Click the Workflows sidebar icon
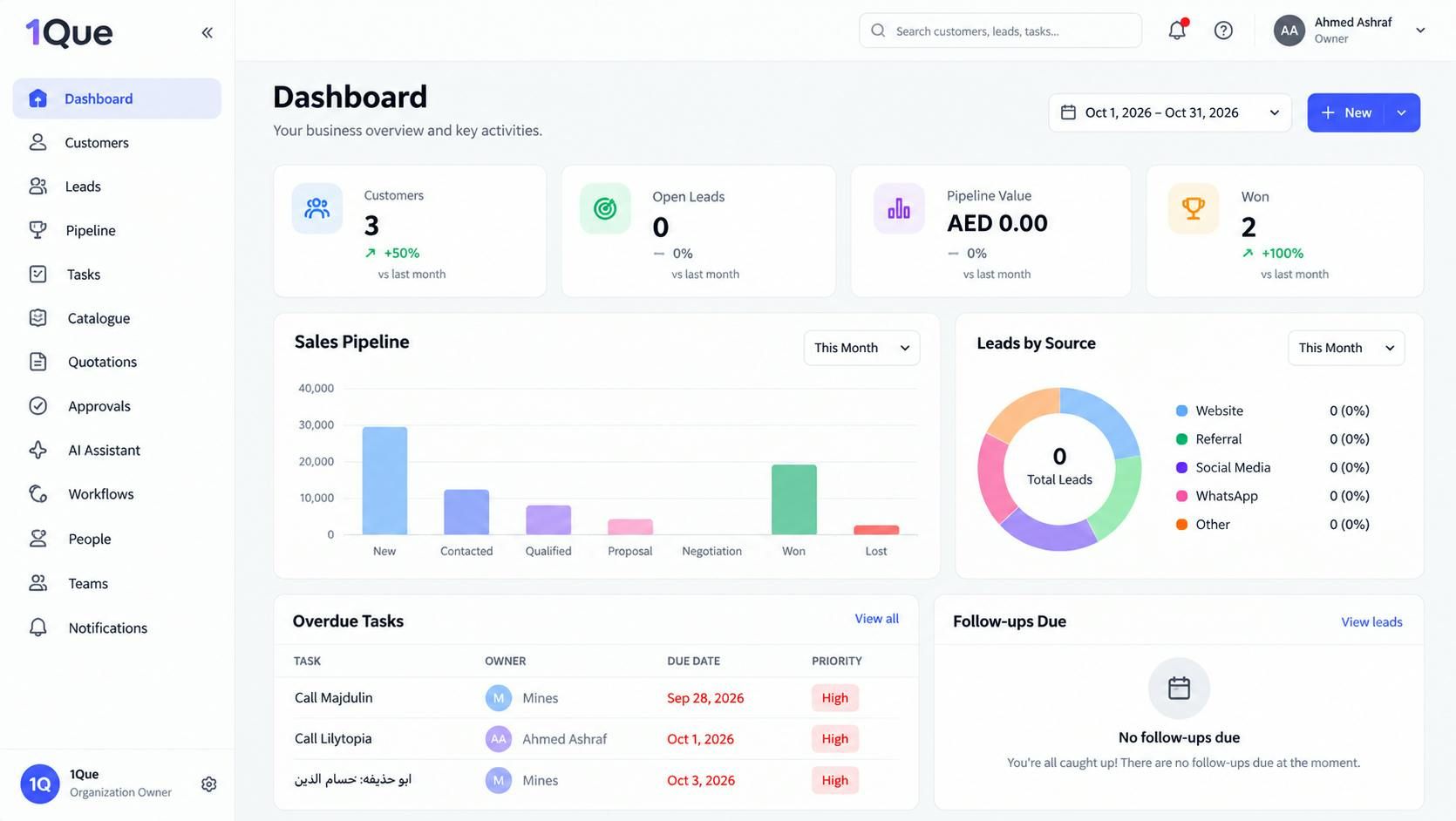Image resolution: width=1456 pixels, height=821 pixels. 37,493
